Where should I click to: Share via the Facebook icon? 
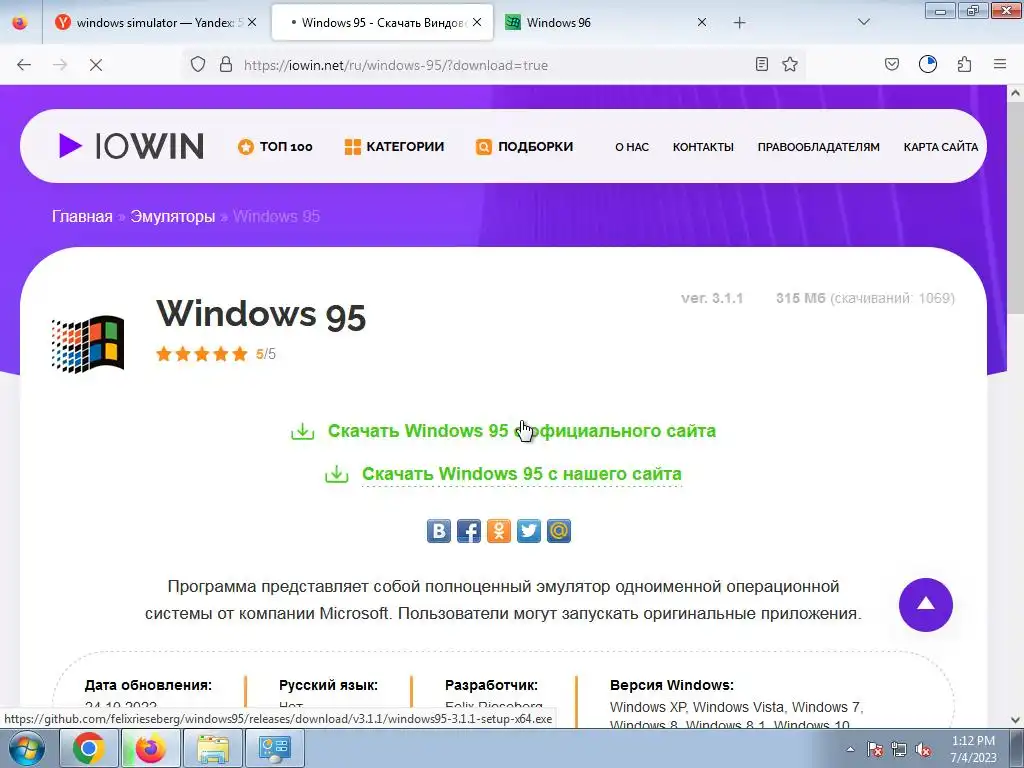click(x=469, y=531)
